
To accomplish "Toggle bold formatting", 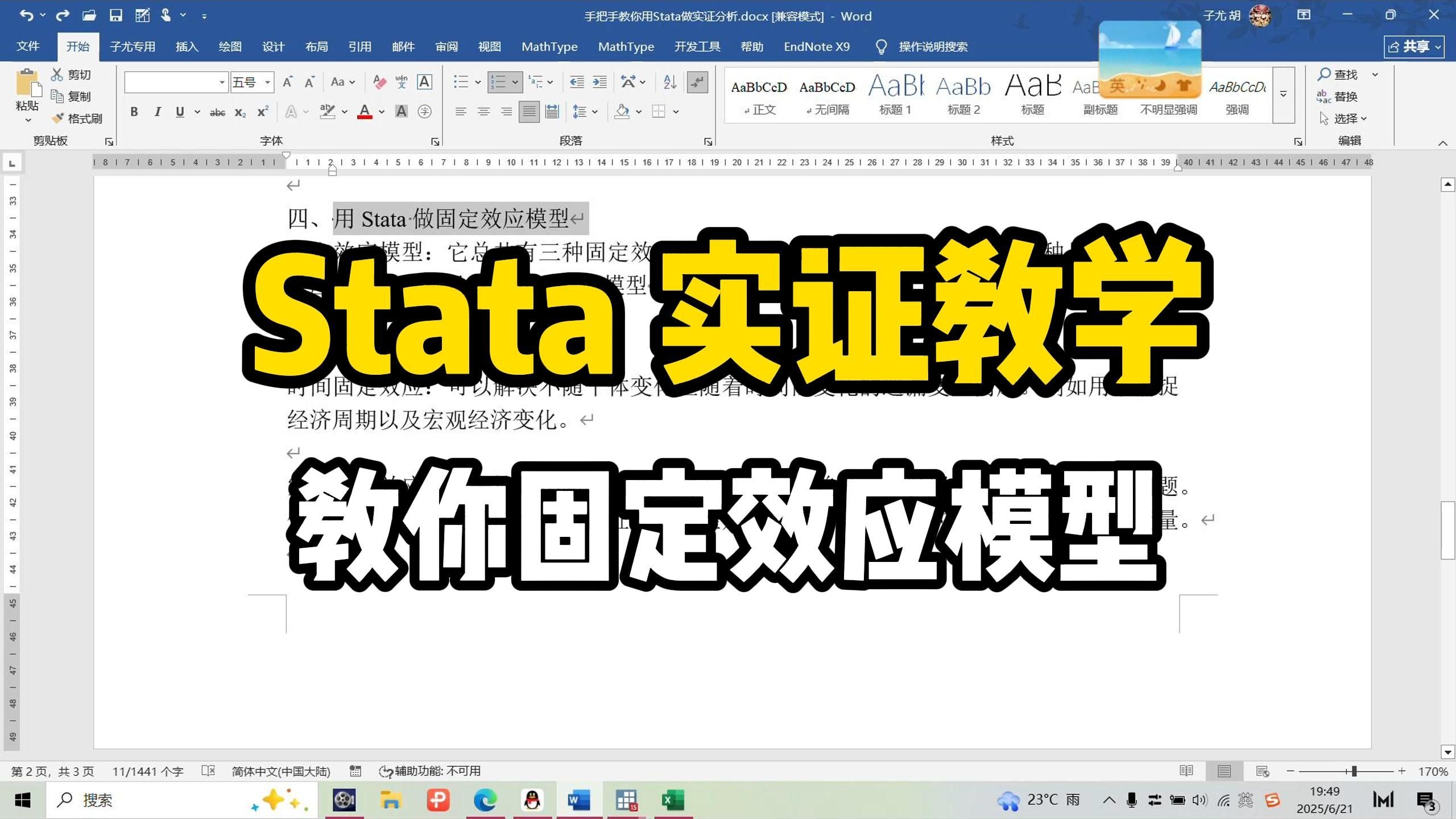I will click(x=134, y=111).
